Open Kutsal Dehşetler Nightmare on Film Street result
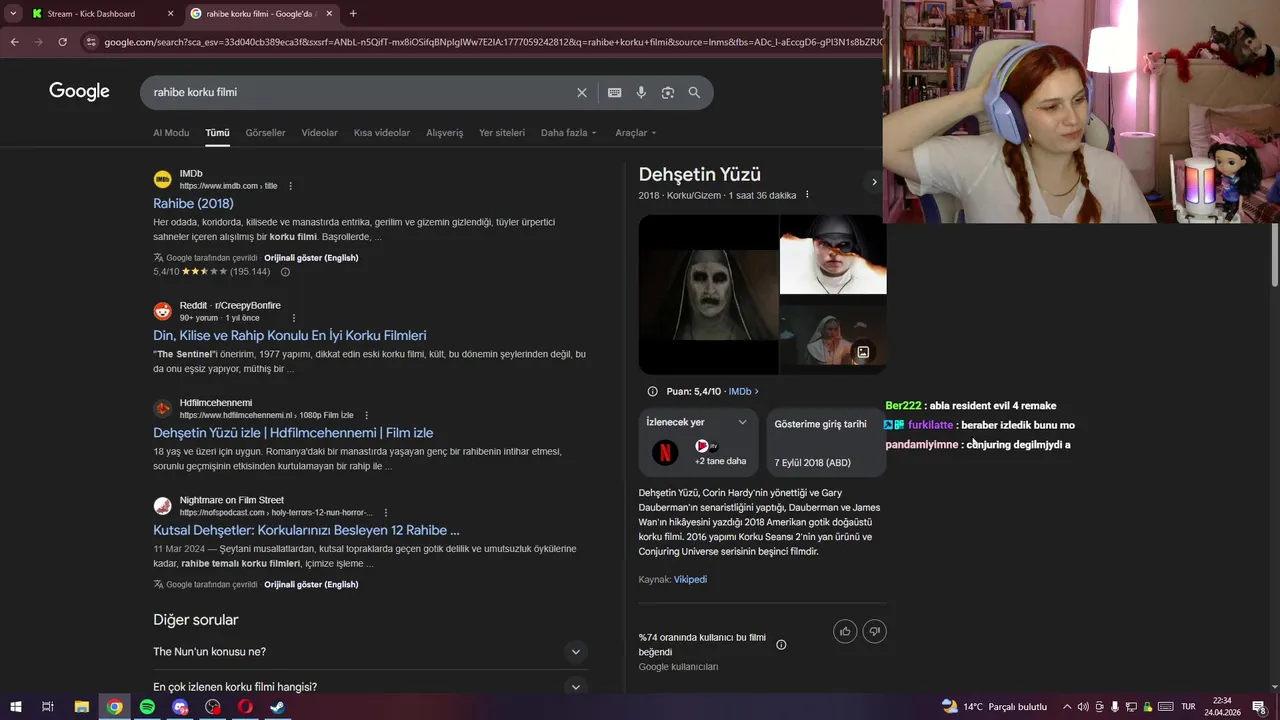The image size is (1280, 720). (306, 530)
